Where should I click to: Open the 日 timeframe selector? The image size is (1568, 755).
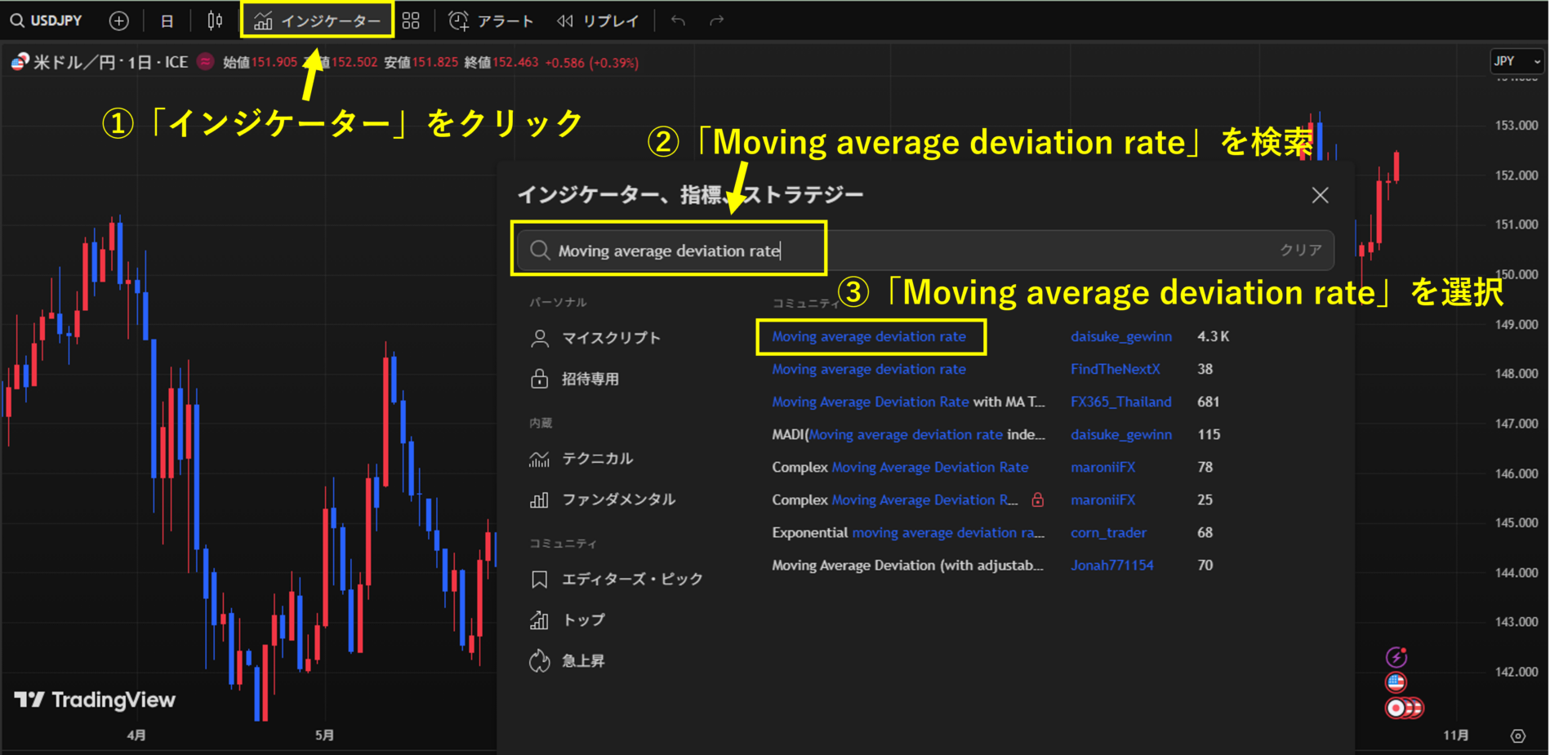[x=167, y=20]
